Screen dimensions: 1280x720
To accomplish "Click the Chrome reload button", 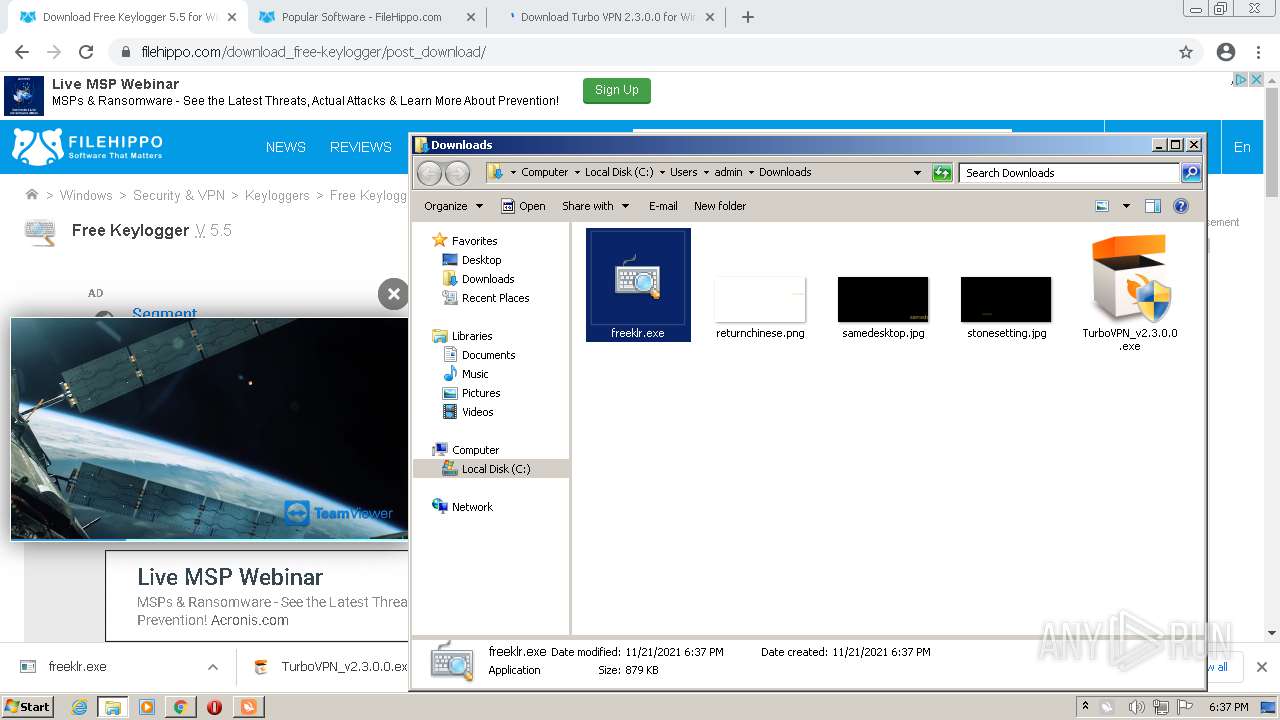I will (86, 52).
